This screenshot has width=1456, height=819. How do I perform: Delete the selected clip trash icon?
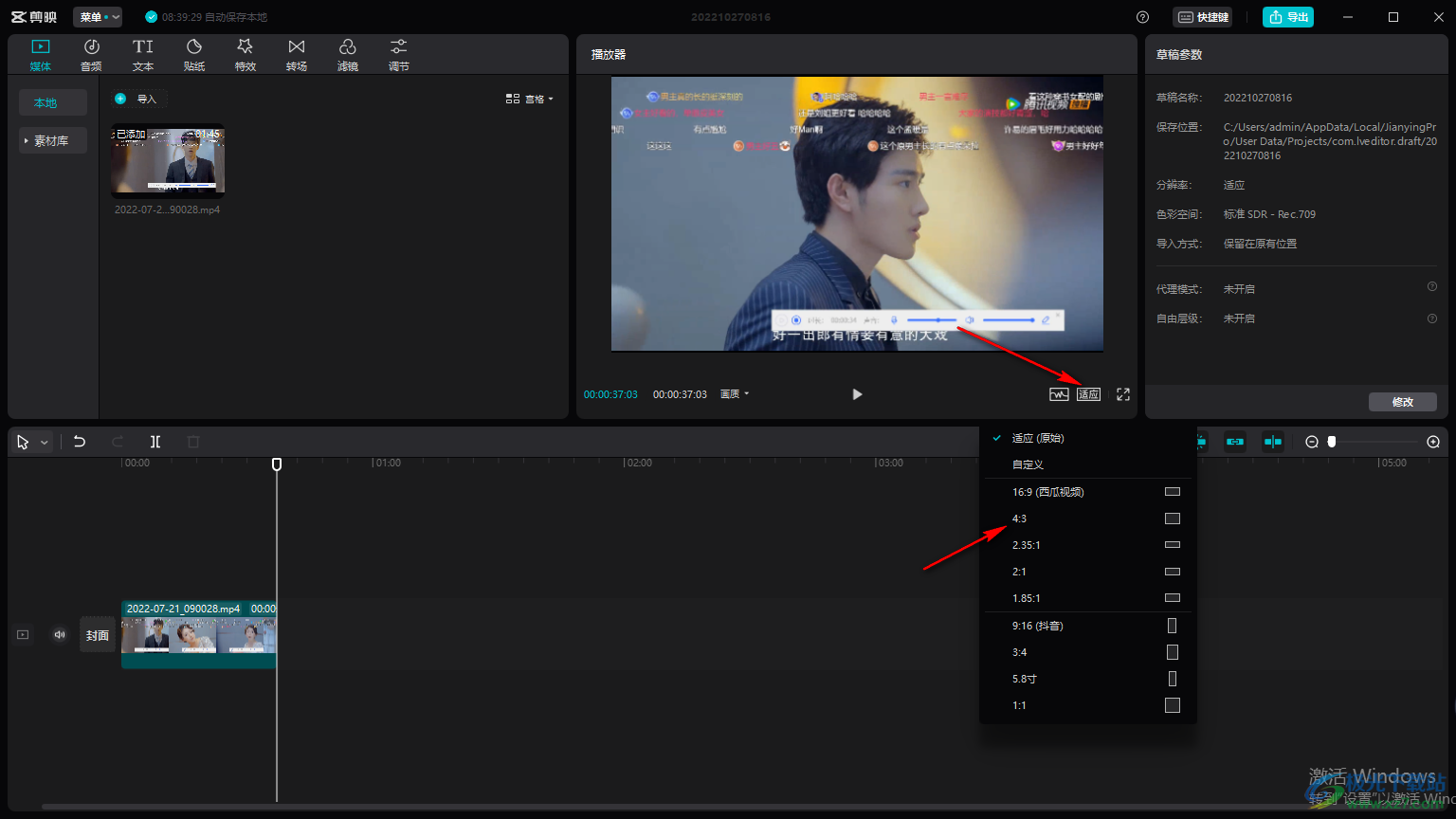[193, 442]
